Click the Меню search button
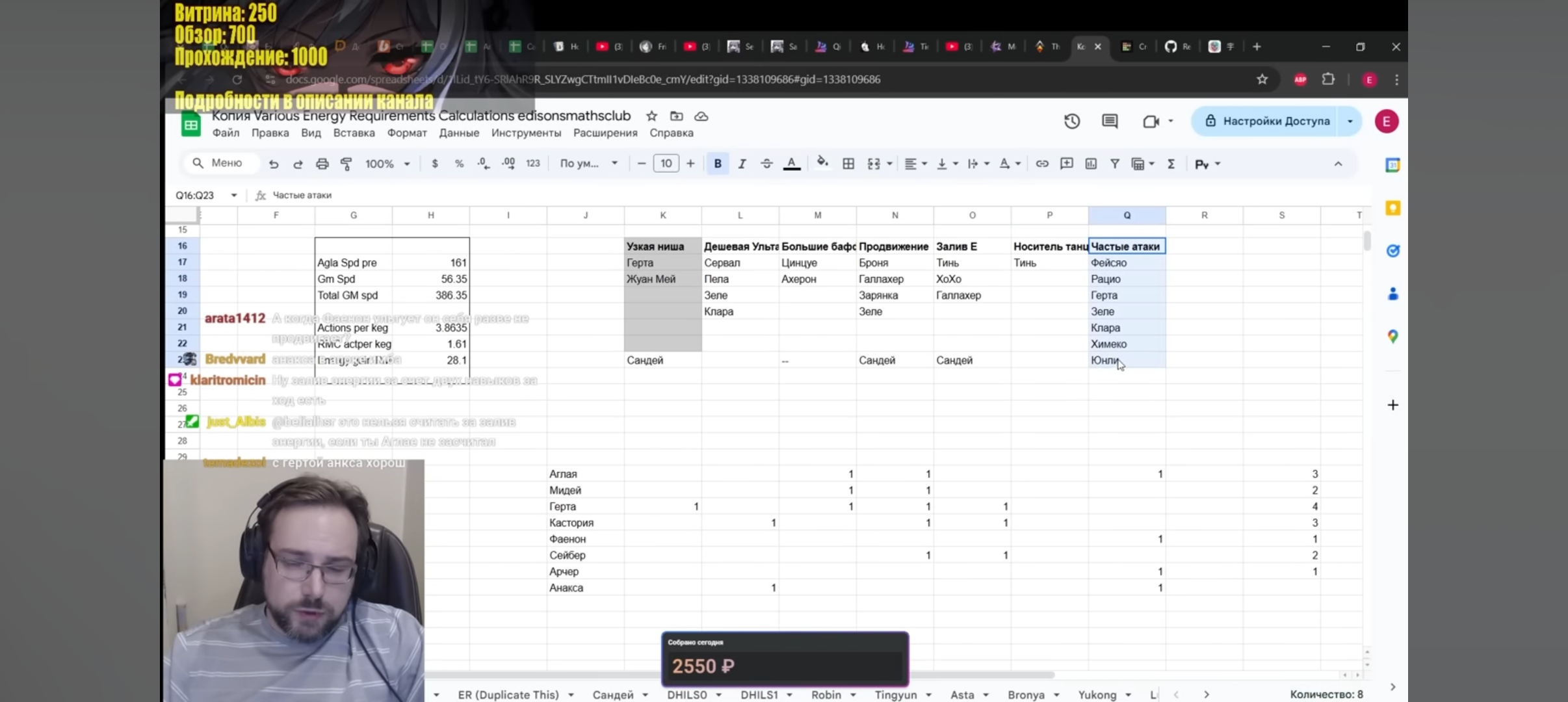The height and width of the screenshot is (702, 1568). [x=218, y=163]
